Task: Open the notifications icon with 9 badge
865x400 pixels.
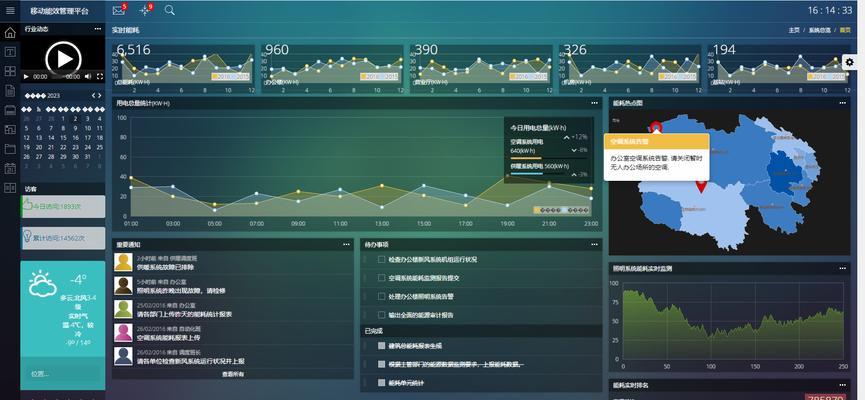Action: point(146,10)
